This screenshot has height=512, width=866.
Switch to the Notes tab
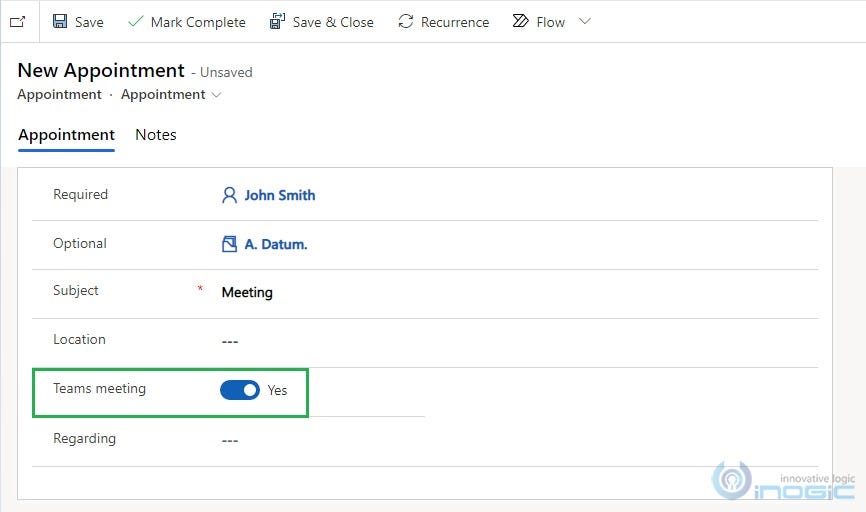(x=156, y=135)
